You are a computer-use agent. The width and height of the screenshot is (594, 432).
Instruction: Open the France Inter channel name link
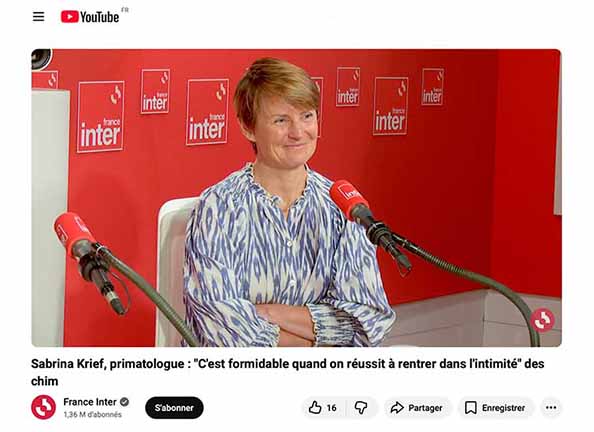[90, 402]
